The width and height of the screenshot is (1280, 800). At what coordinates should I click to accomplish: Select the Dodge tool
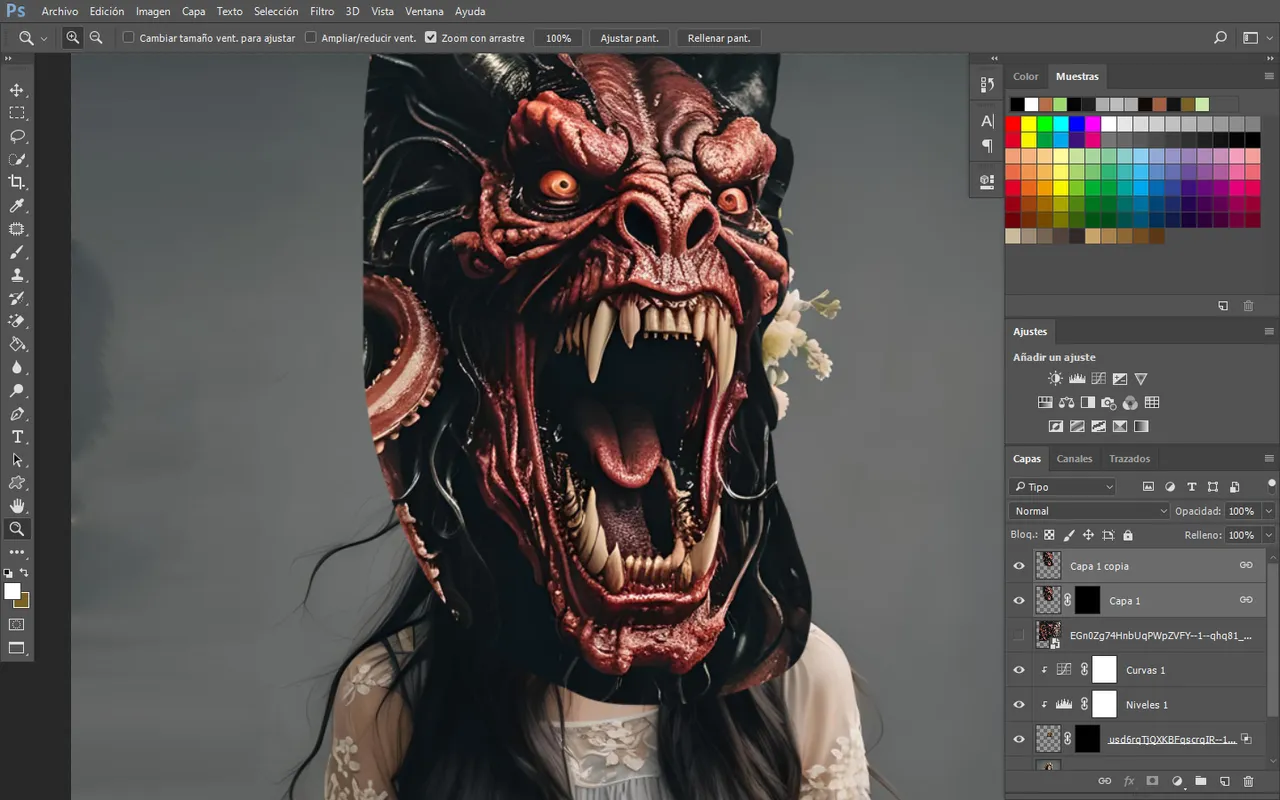tap(17, 391)
